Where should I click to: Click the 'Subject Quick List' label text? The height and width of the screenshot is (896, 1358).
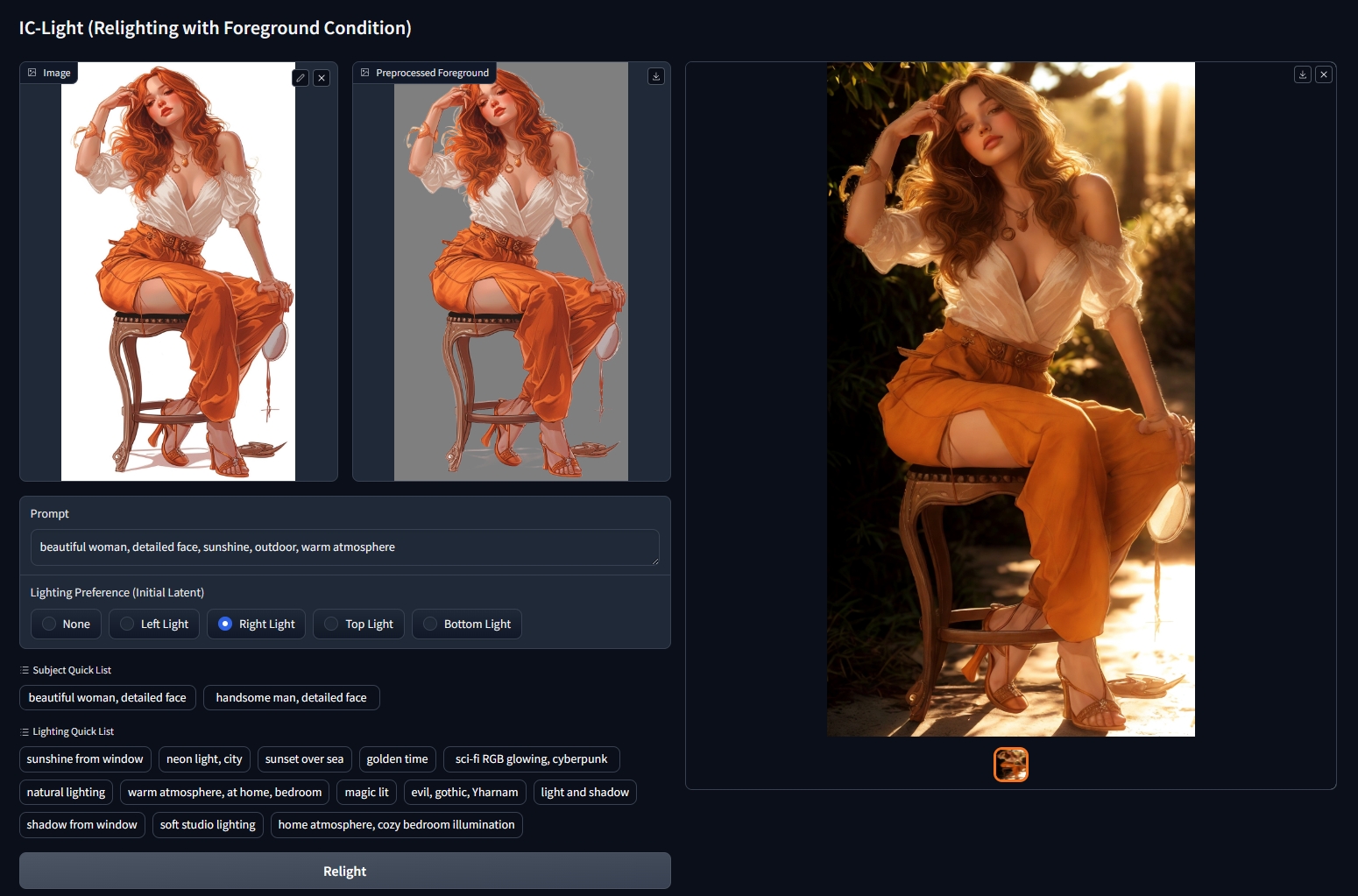(x=72, y=670)
